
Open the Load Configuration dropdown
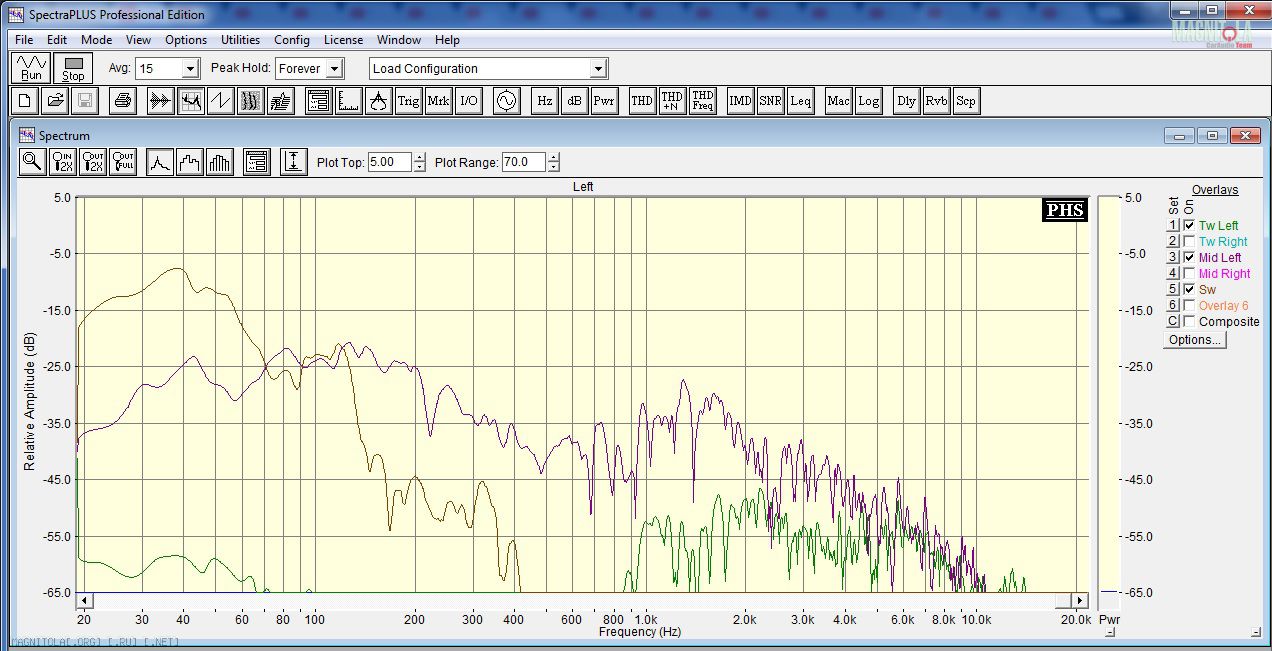[x=598, y=69]
